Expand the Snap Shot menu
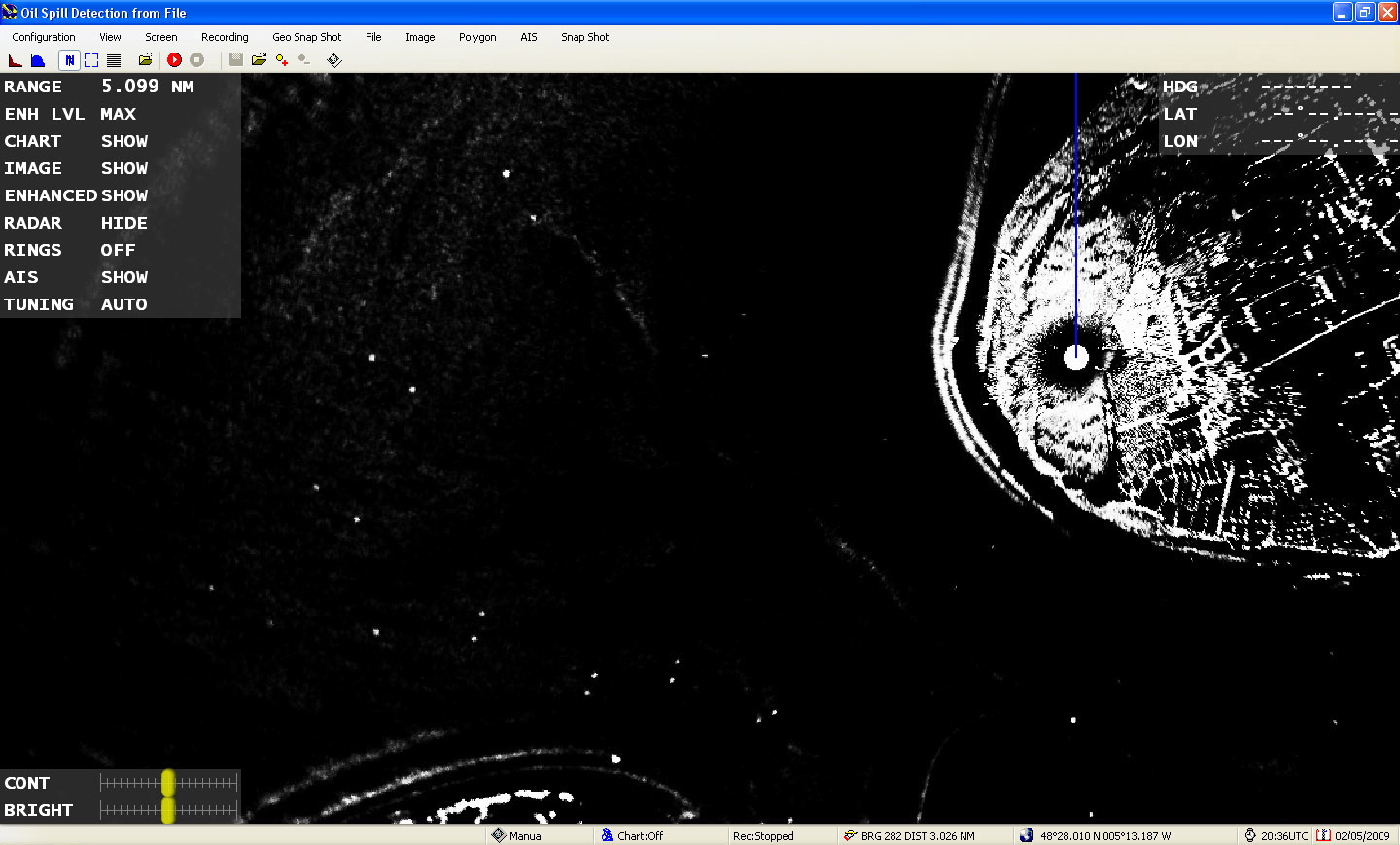 [x=584, y=37]
